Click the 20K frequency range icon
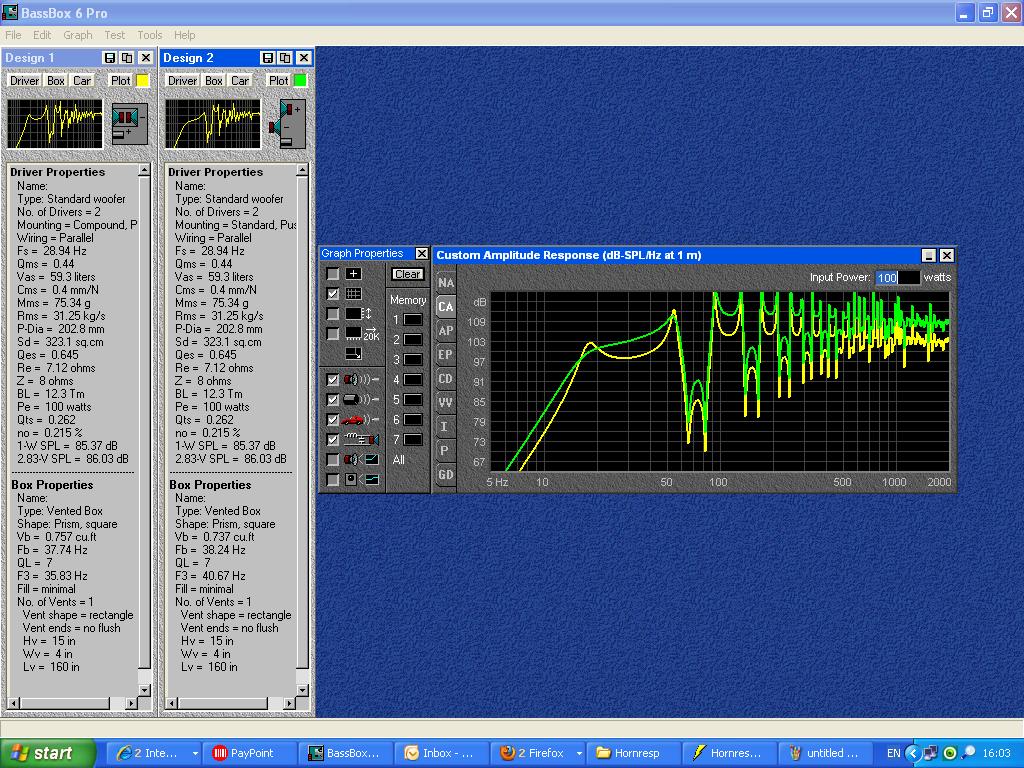This screenshot has width=1024, height=768. pyautogui.click(x=362, y=334)
